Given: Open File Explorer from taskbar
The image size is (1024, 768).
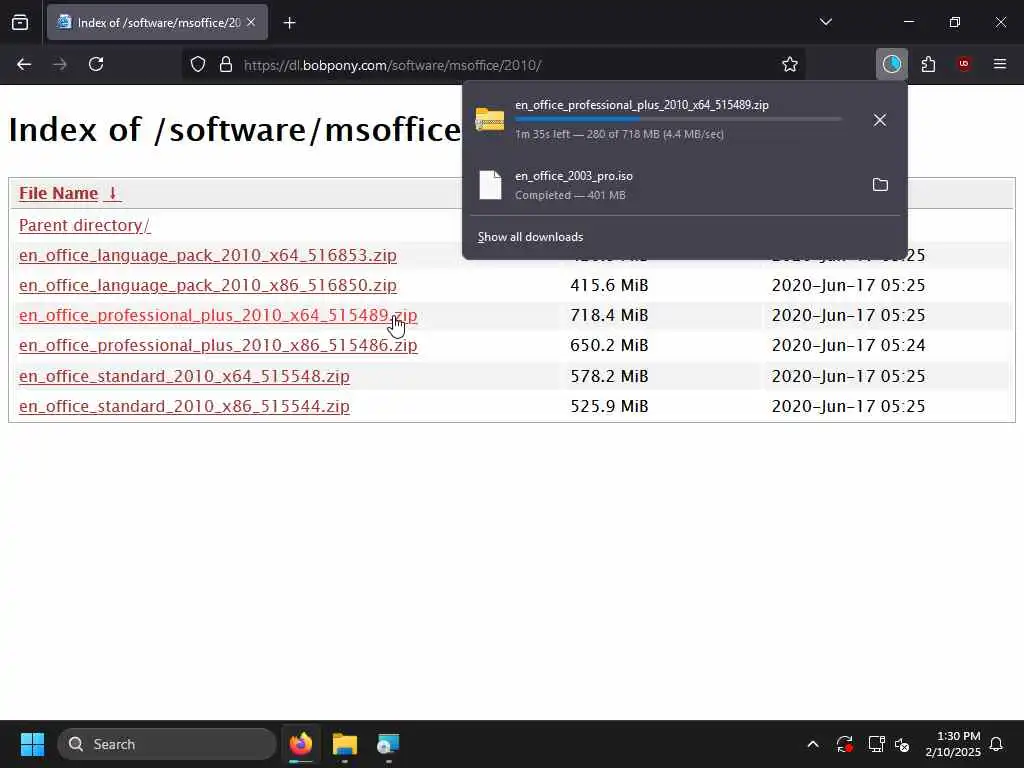Looking at the screenshot, I should (345, 744).
